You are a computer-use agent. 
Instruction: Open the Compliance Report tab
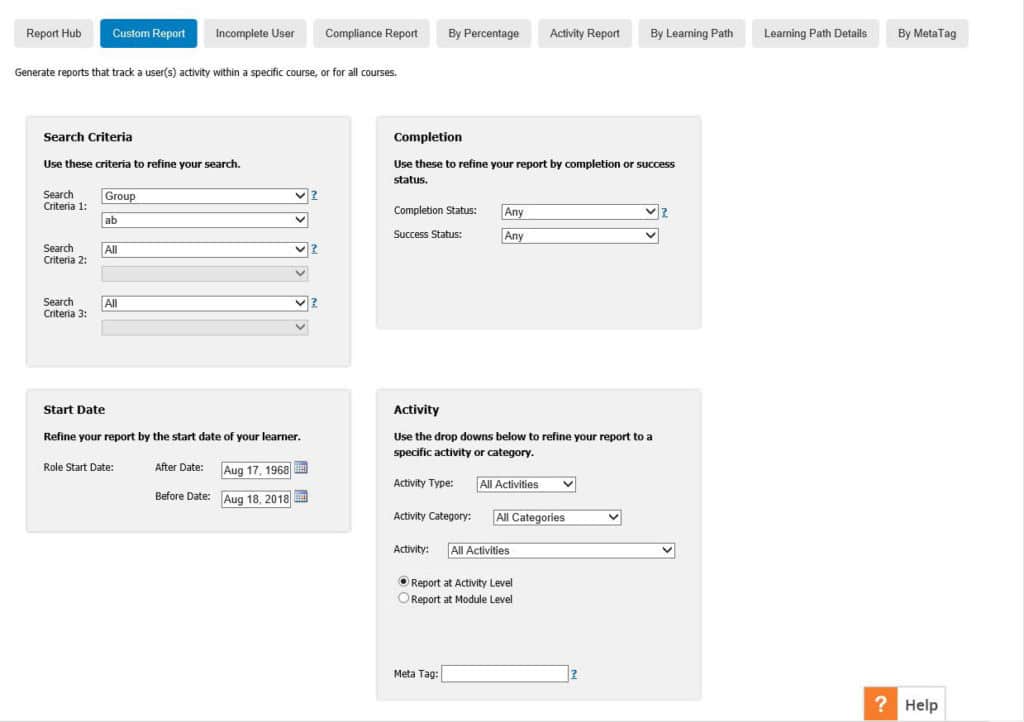pos(371,33)
